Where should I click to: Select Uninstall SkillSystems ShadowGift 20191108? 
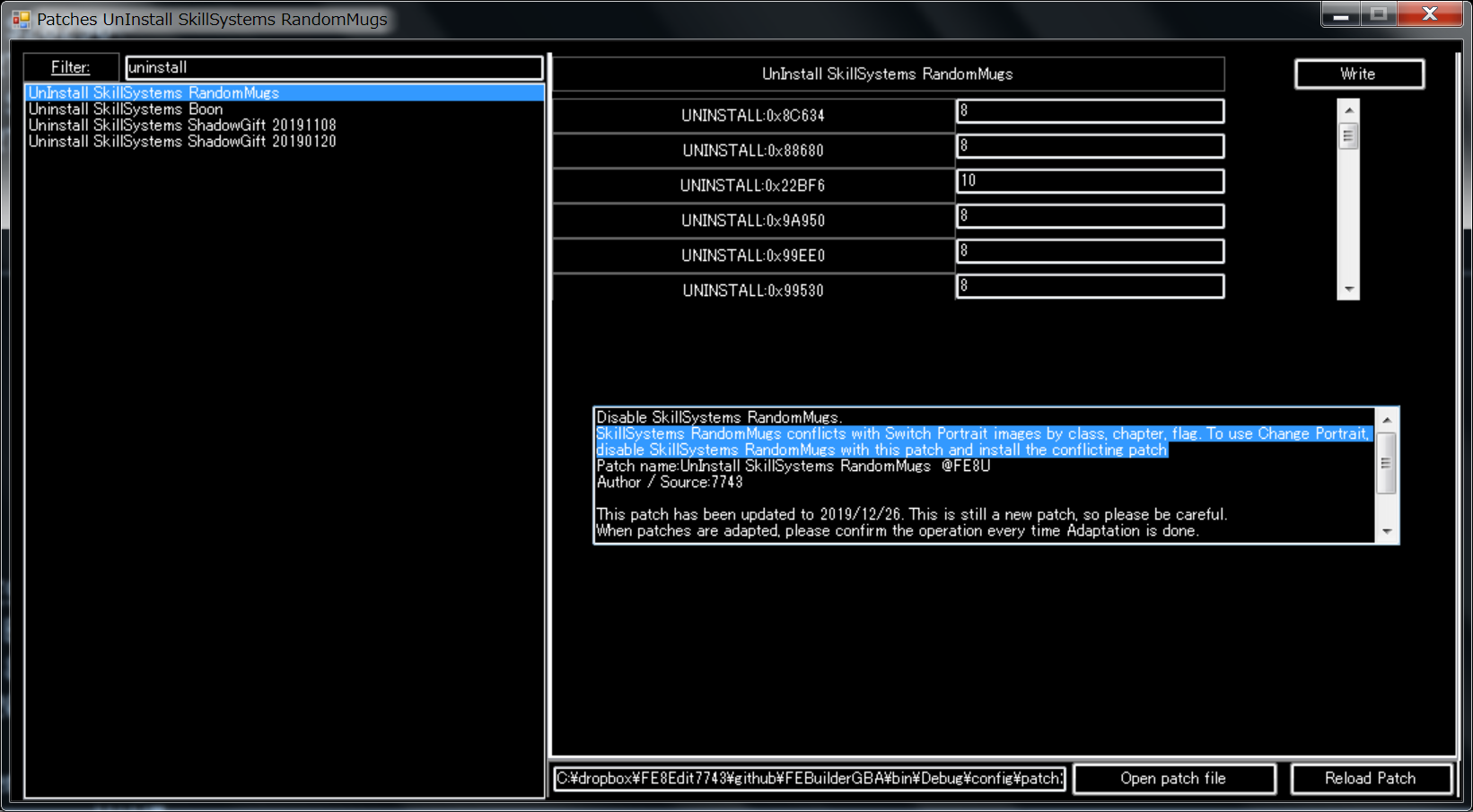coord(182,126)
